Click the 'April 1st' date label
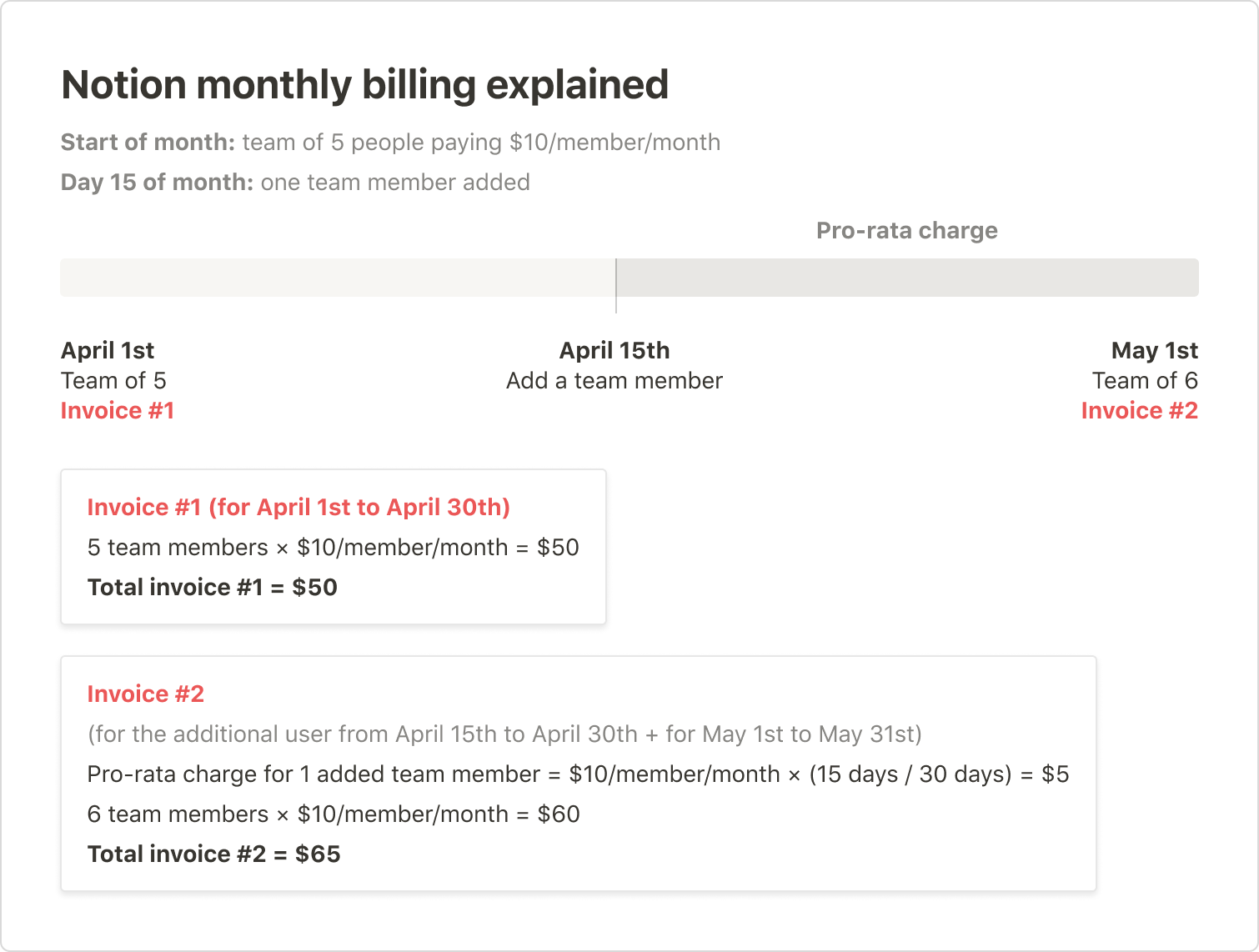The image size is (1259, 952). (108, 351)
